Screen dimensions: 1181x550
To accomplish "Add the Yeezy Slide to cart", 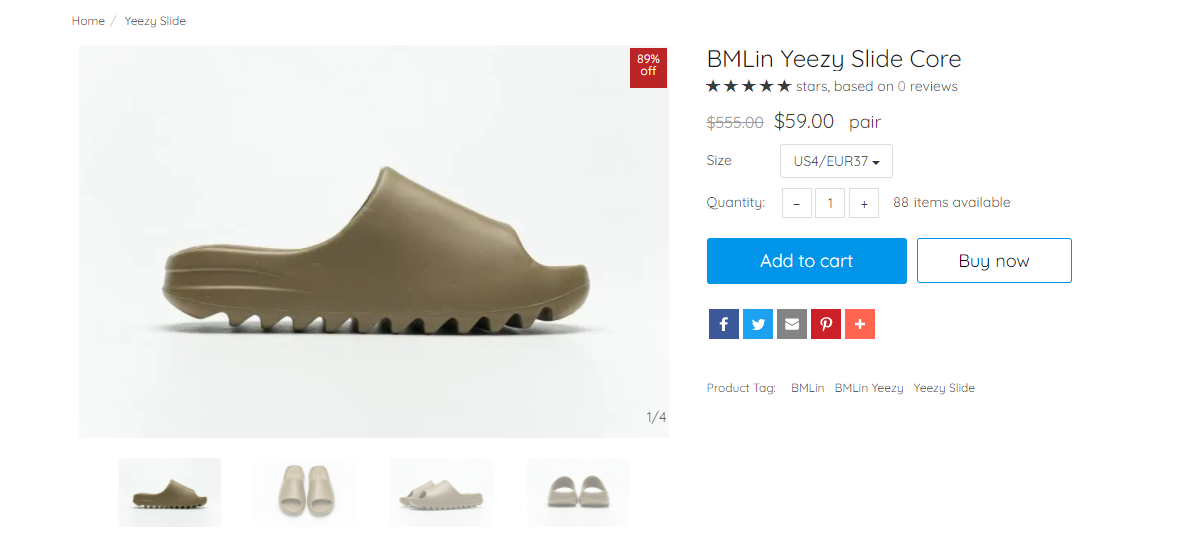I will [x=807, y=261].
